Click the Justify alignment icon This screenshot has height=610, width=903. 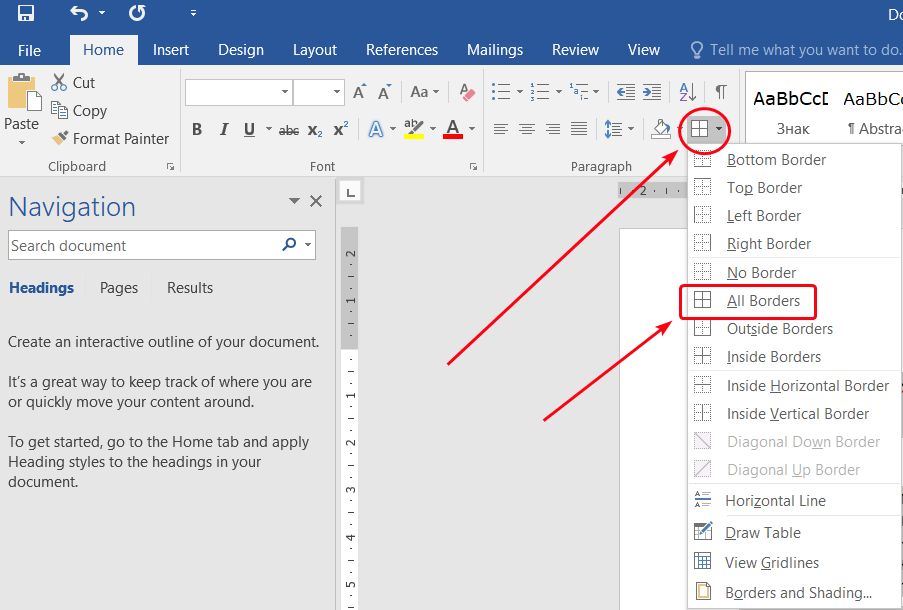[579, 129]
